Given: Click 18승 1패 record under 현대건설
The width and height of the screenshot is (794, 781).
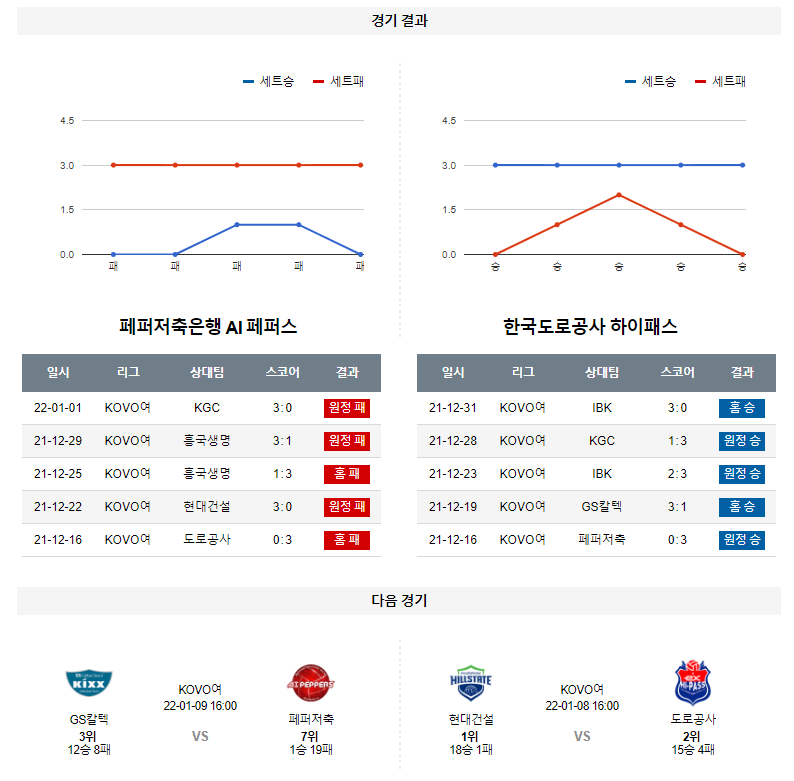Looking at the screenshot, I should point(471,750).
